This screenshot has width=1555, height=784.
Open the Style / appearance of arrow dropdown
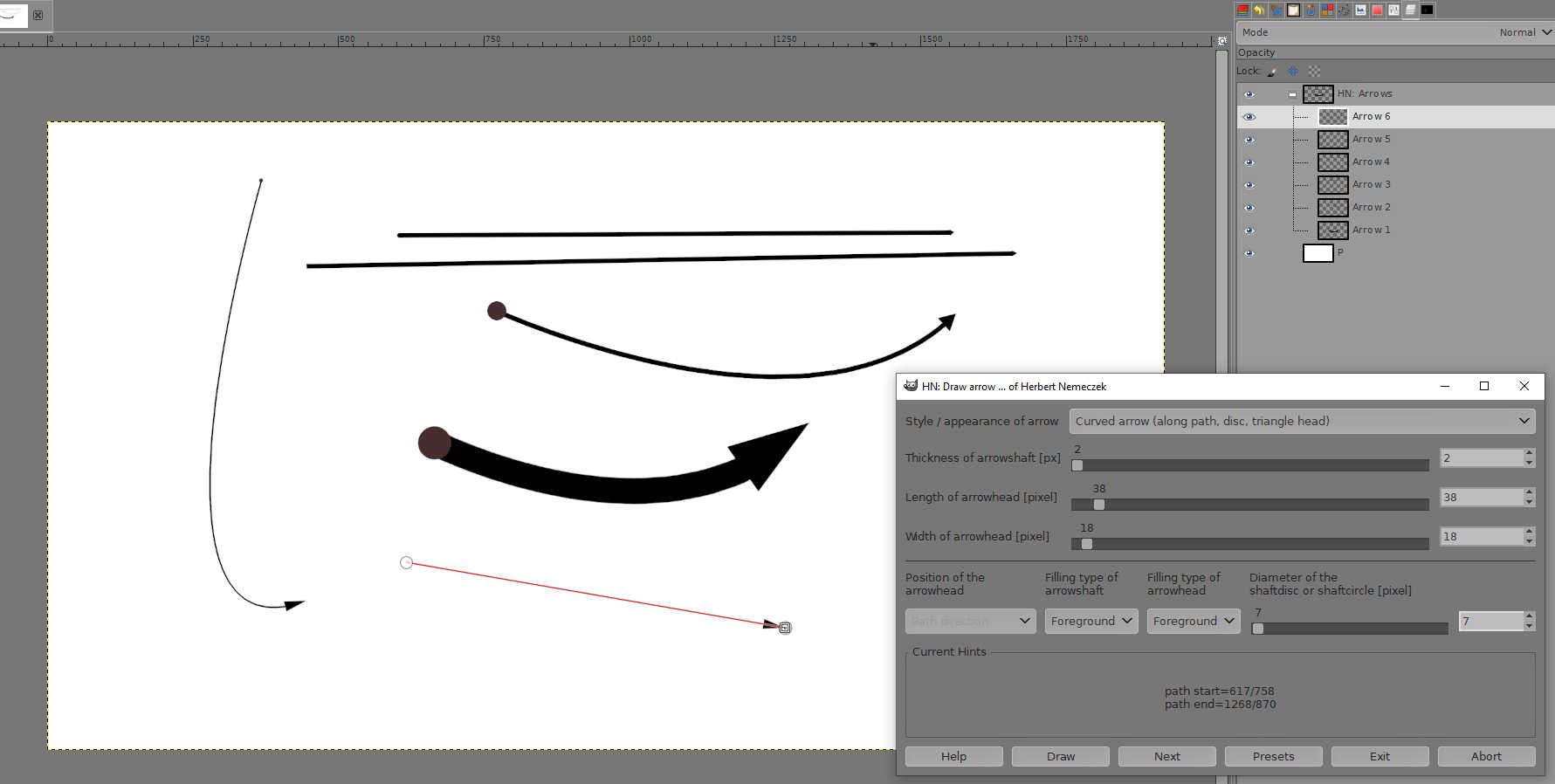[1301, 421]
